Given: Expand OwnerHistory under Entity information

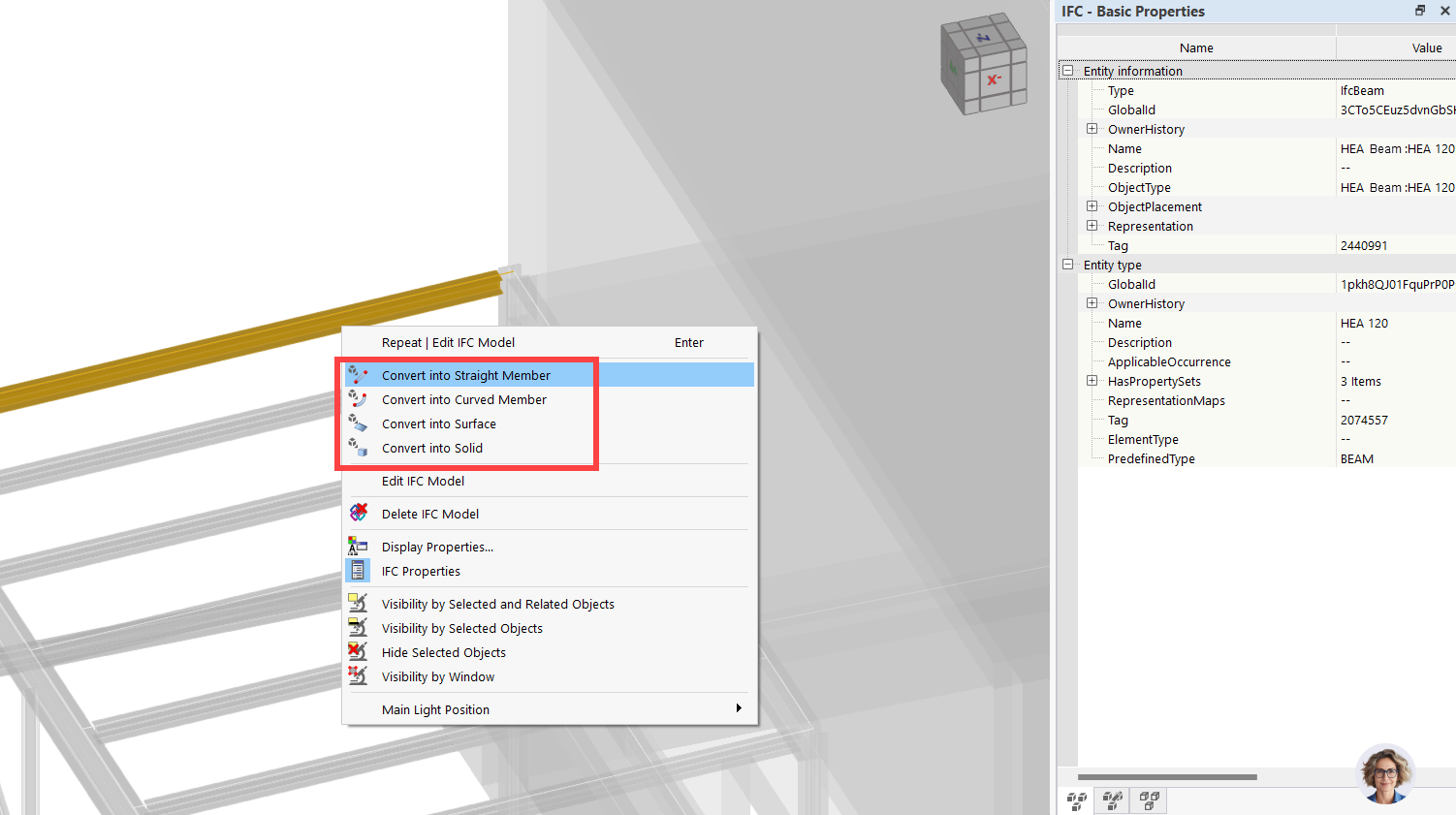Looking at the screenshot, I should [x=1092, y=128].
